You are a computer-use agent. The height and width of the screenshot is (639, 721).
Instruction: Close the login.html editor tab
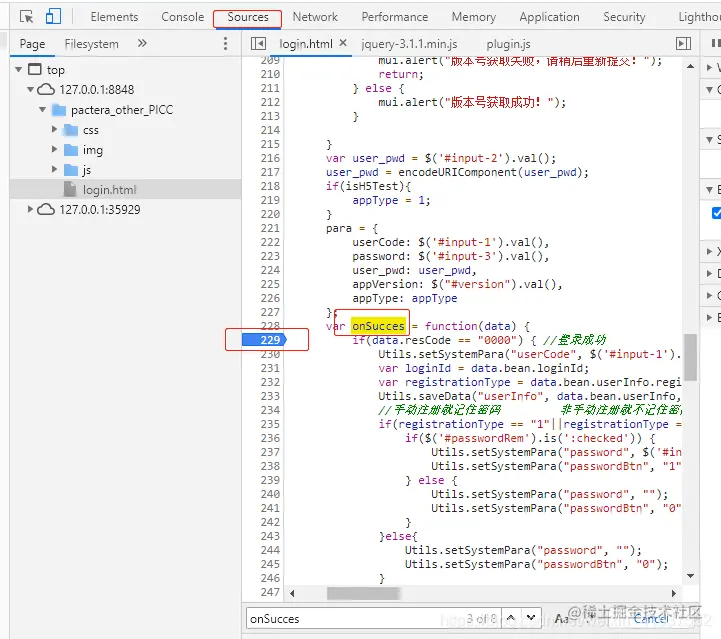coord(343,43)
